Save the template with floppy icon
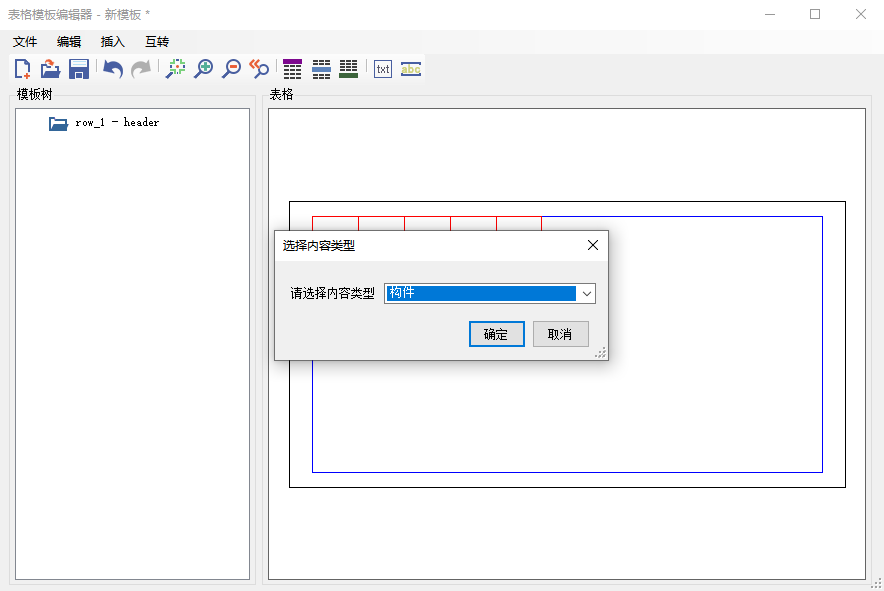The width and height of the screenshot is (884, 591). point(79,69)
